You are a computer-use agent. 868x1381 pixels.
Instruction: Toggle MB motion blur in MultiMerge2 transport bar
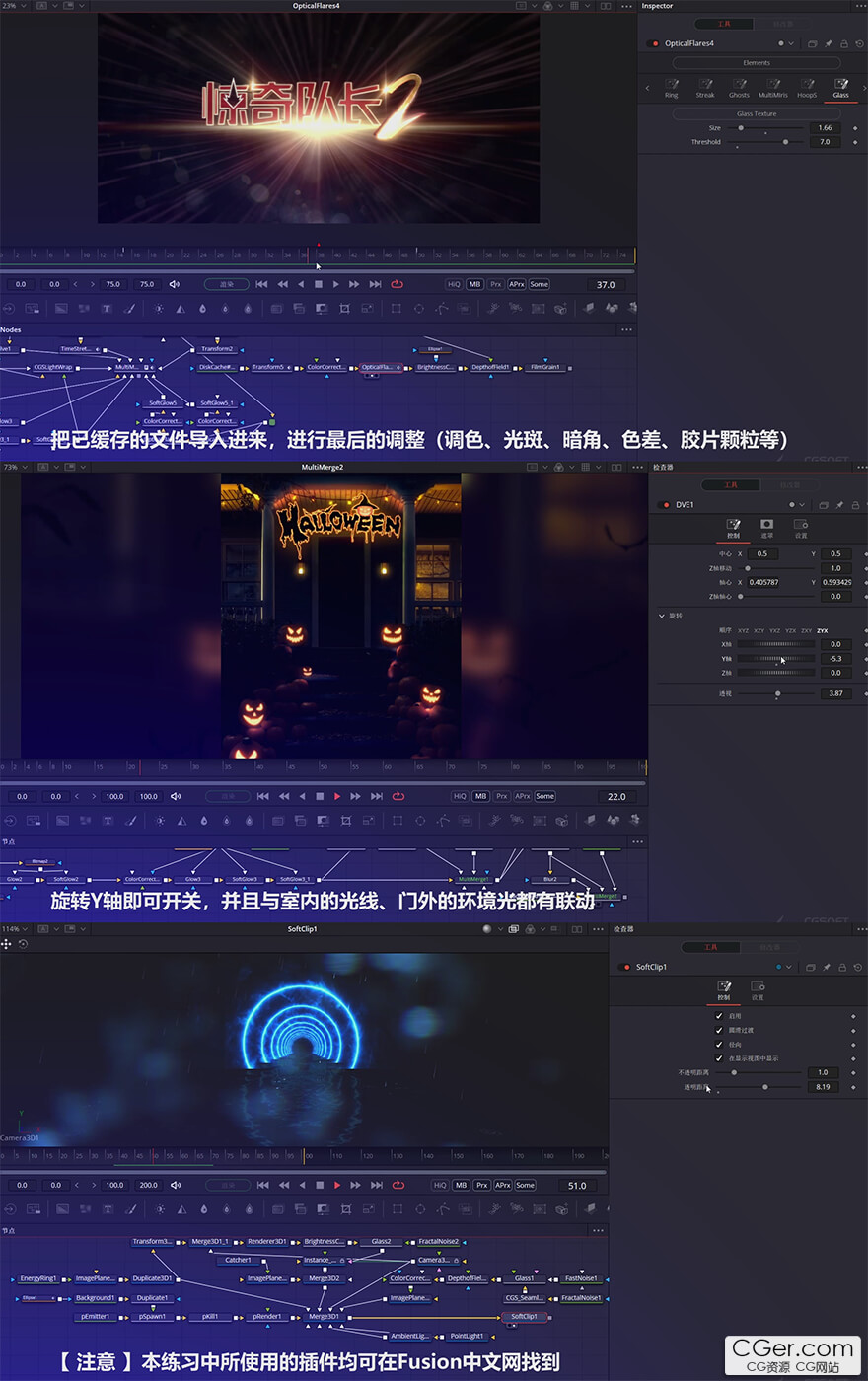point(480,796)
